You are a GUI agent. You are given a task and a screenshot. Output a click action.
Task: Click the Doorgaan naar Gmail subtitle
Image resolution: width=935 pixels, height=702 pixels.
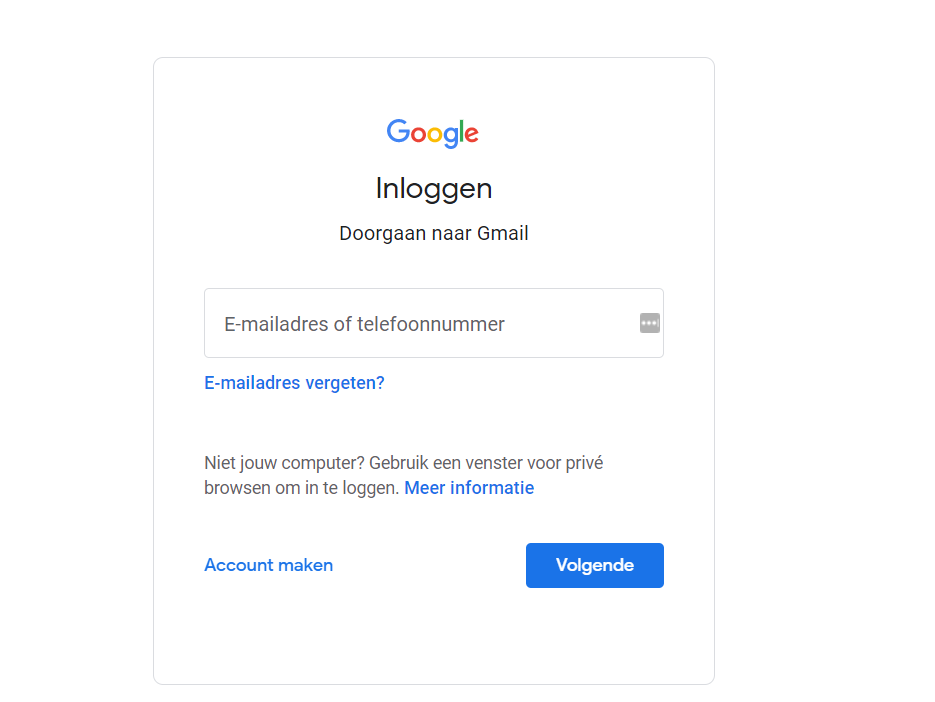[434, 233]
